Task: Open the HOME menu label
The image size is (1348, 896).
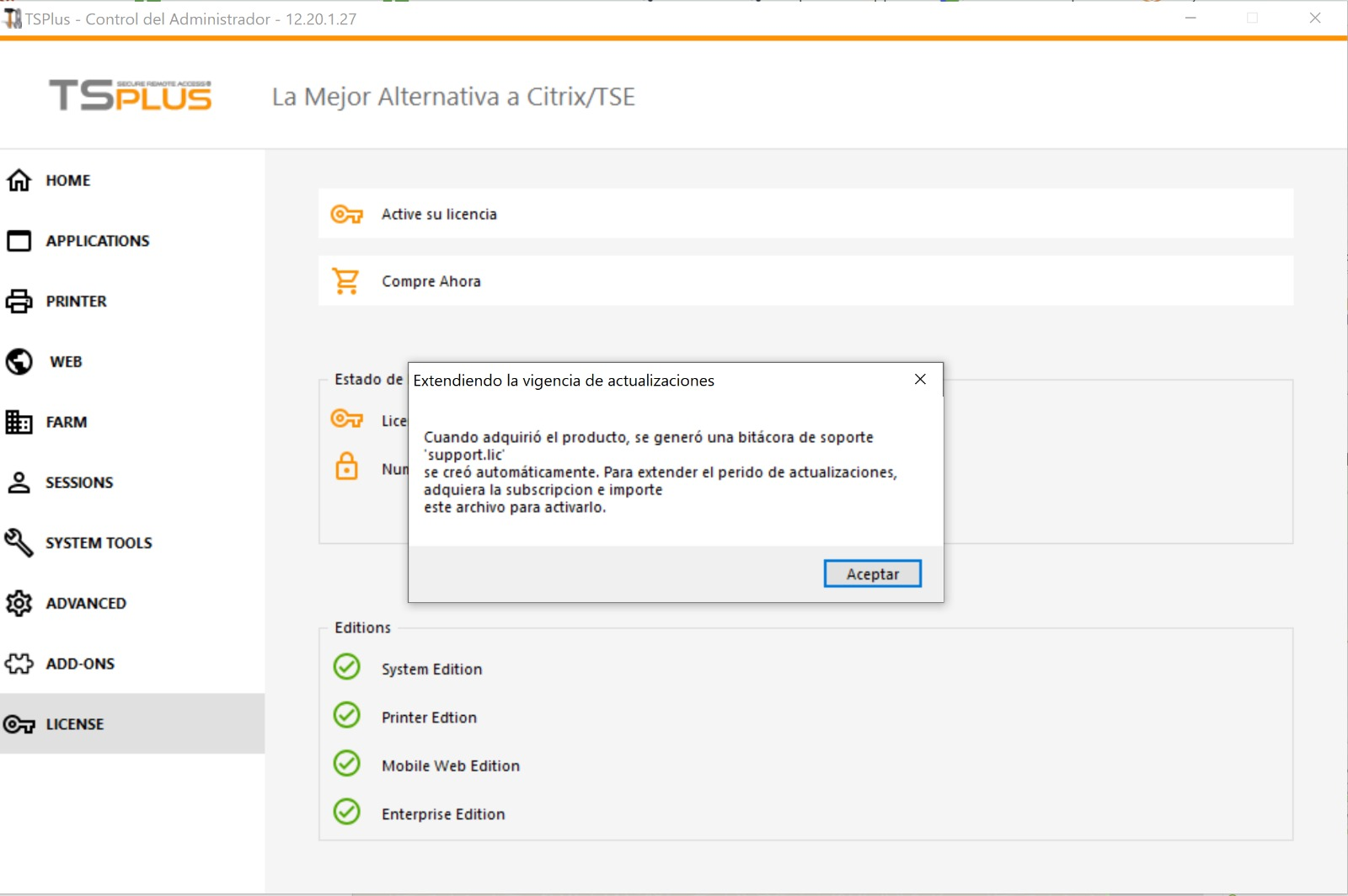Action: [68, 180]
